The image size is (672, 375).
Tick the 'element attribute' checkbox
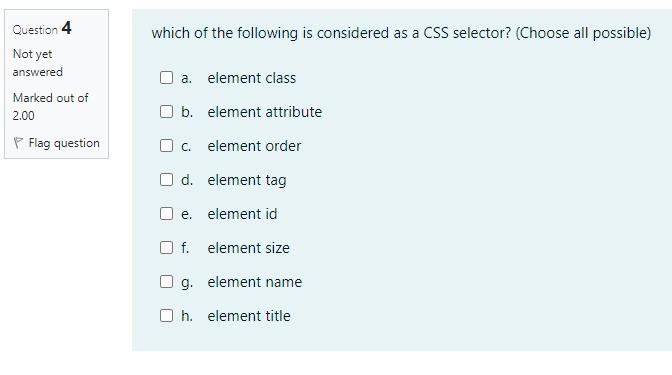(166, 111)
